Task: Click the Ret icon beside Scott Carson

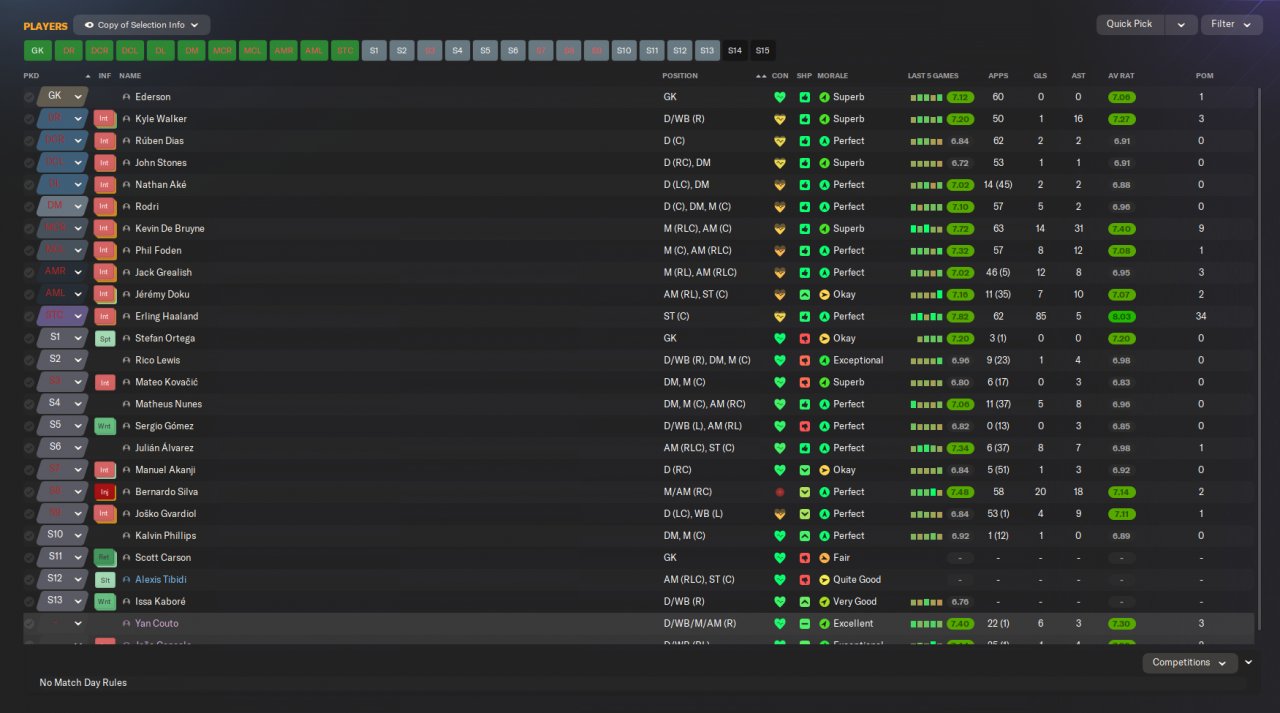Action: coord(105,558)
